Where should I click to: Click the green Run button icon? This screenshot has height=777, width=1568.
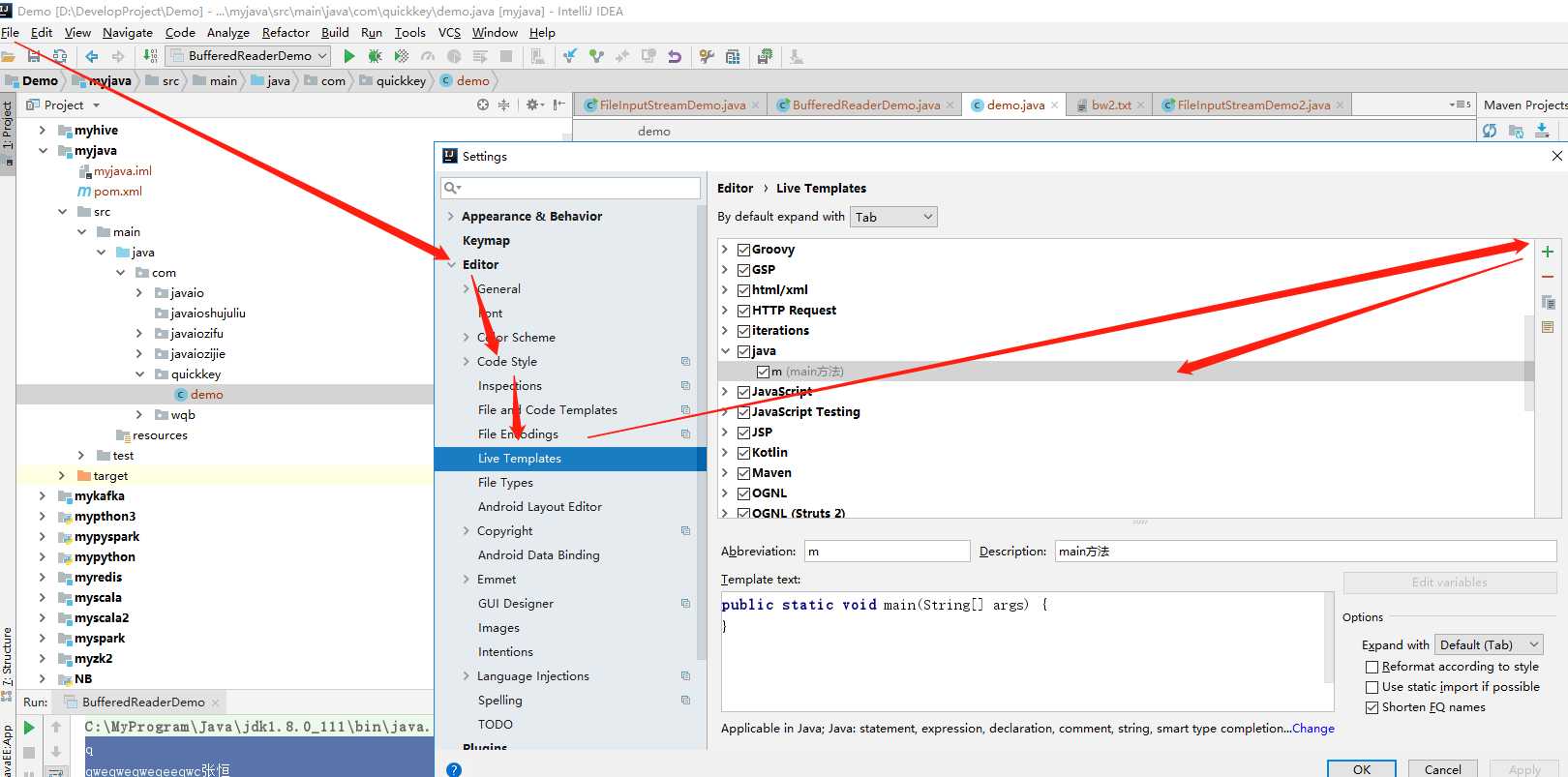click(349, 56)
